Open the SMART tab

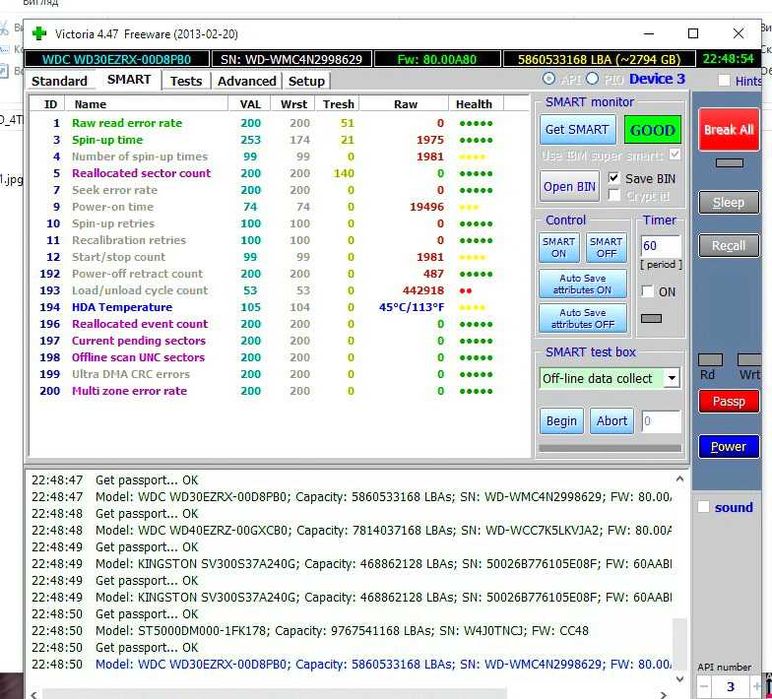point(129,80)
